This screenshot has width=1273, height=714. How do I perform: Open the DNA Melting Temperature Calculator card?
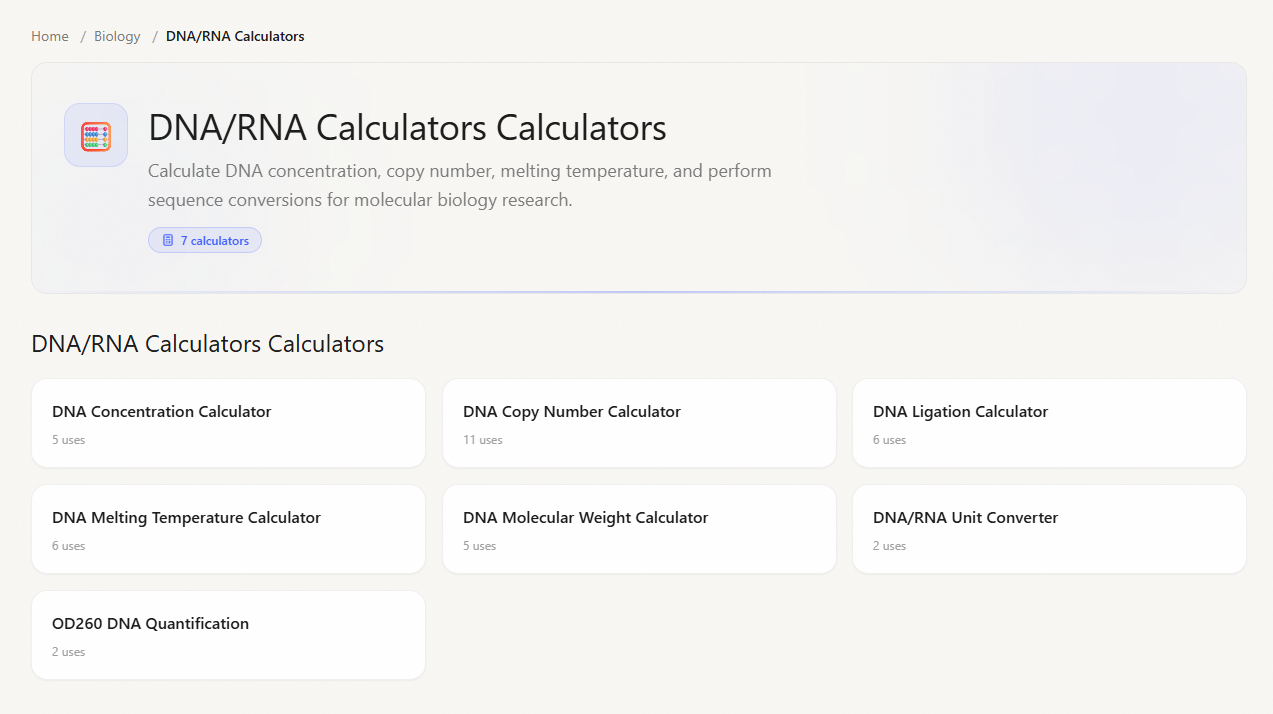coord(228,528)
